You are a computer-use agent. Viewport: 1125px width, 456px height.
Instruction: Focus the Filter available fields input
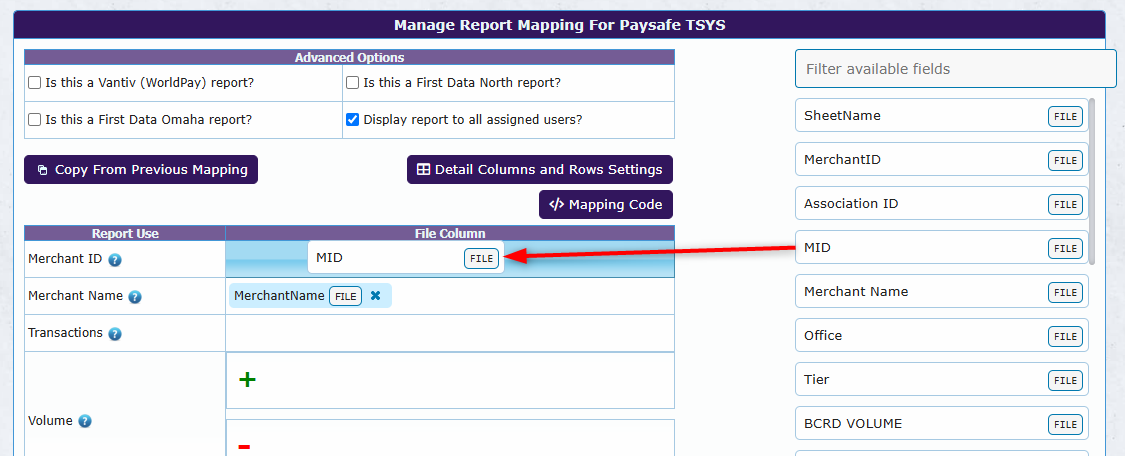point(956,69)
